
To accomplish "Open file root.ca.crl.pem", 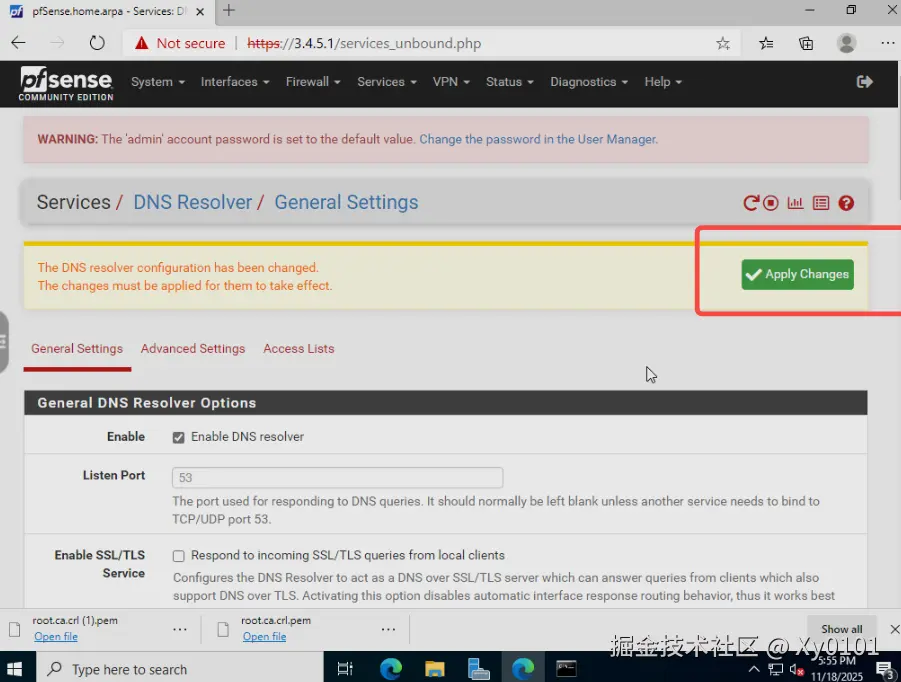I will (x=264, y=637).
